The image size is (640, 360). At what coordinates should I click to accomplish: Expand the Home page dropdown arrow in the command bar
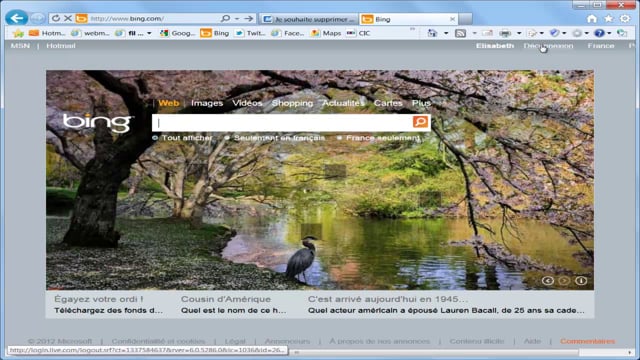(x=446, y=33)
